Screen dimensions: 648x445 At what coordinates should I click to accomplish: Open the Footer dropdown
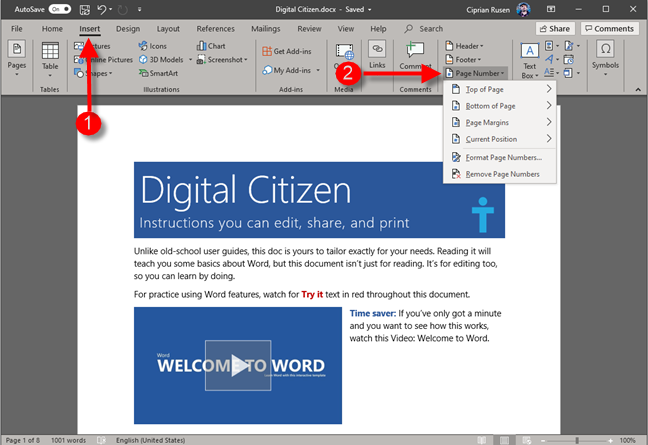tap(463, 59)
